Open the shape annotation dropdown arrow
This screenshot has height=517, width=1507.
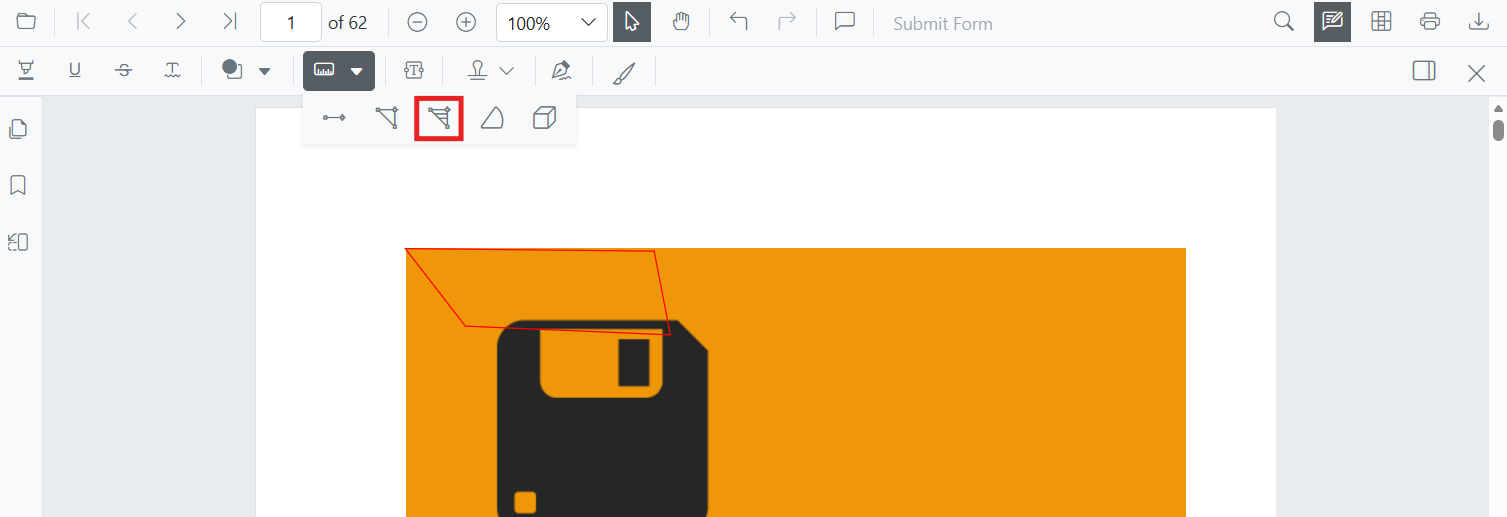[265, 71]
